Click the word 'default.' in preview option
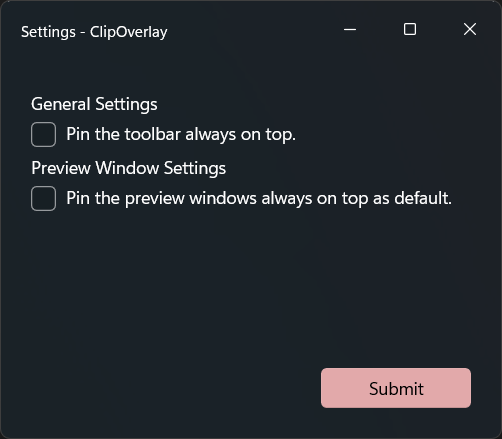Screen dimensions: 502x439 click(423, 198)
